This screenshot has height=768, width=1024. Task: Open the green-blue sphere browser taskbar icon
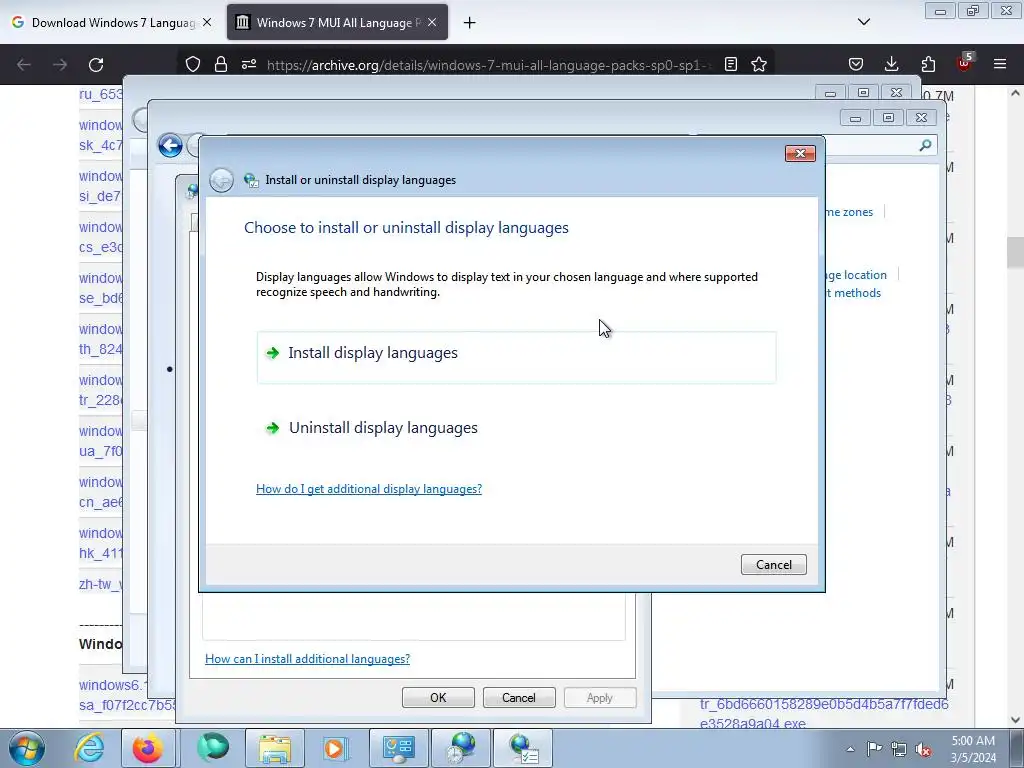point(213,747)
